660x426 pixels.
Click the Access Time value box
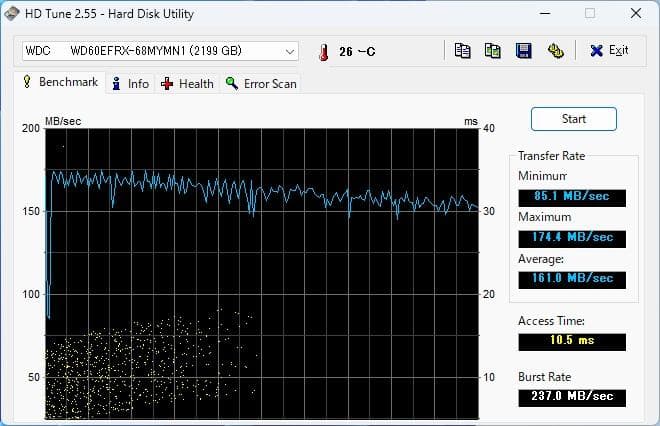click(572, 341)
